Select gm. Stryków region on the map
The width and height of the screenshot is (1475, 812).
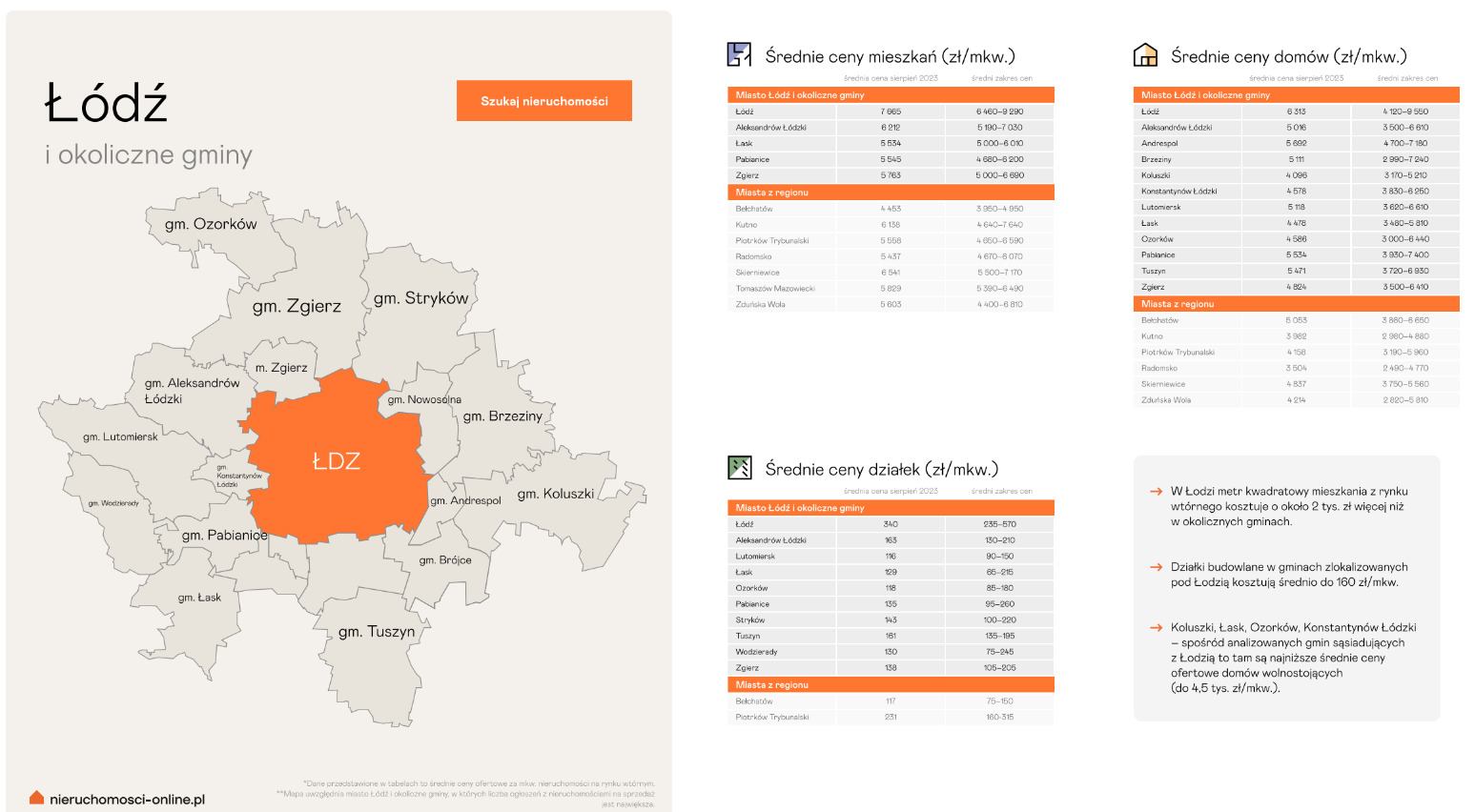point(420,299)
